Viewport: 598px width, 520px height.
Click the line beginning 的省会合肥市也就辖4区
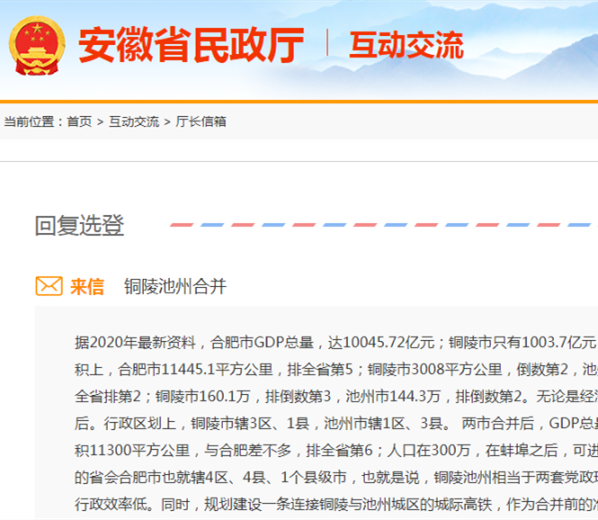click(336, 477)
